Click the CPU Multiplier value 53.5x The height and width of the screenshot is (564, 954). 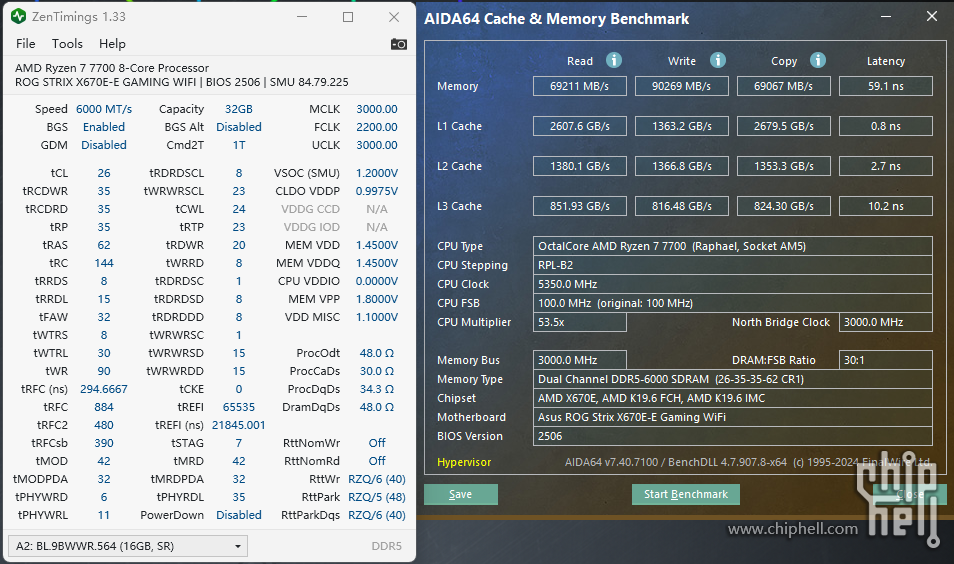click(580, 322)
